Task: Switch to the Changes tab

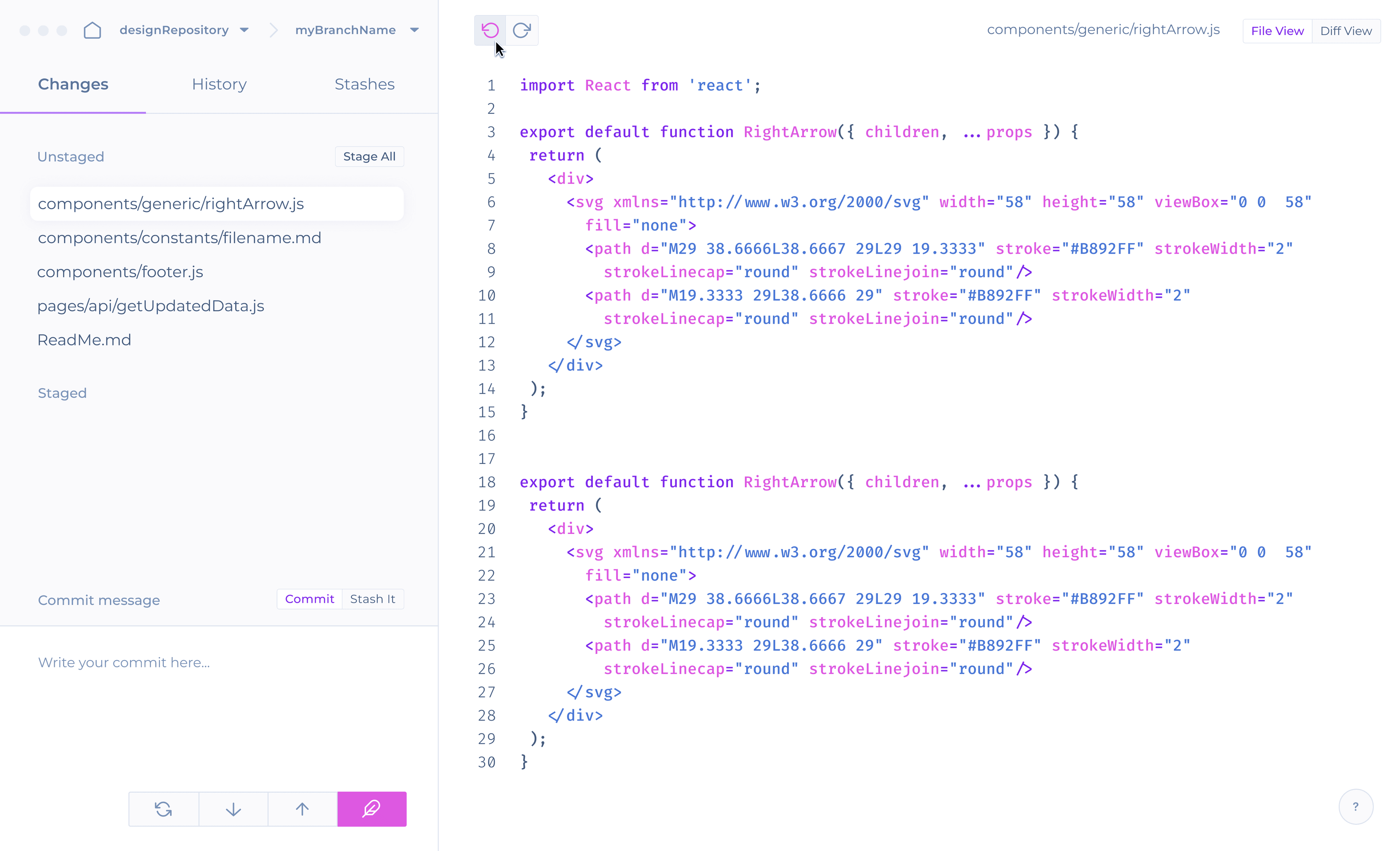Action: (73, 84)
